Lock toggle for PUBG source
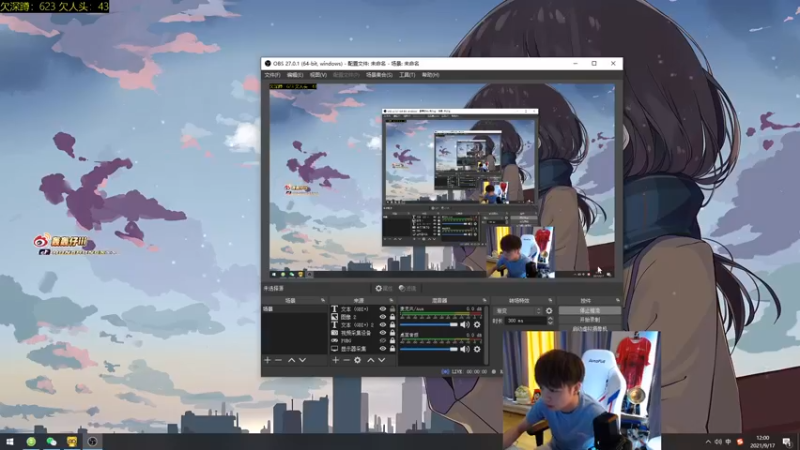This screenshot has width=800, height=450. click(392, 341)
